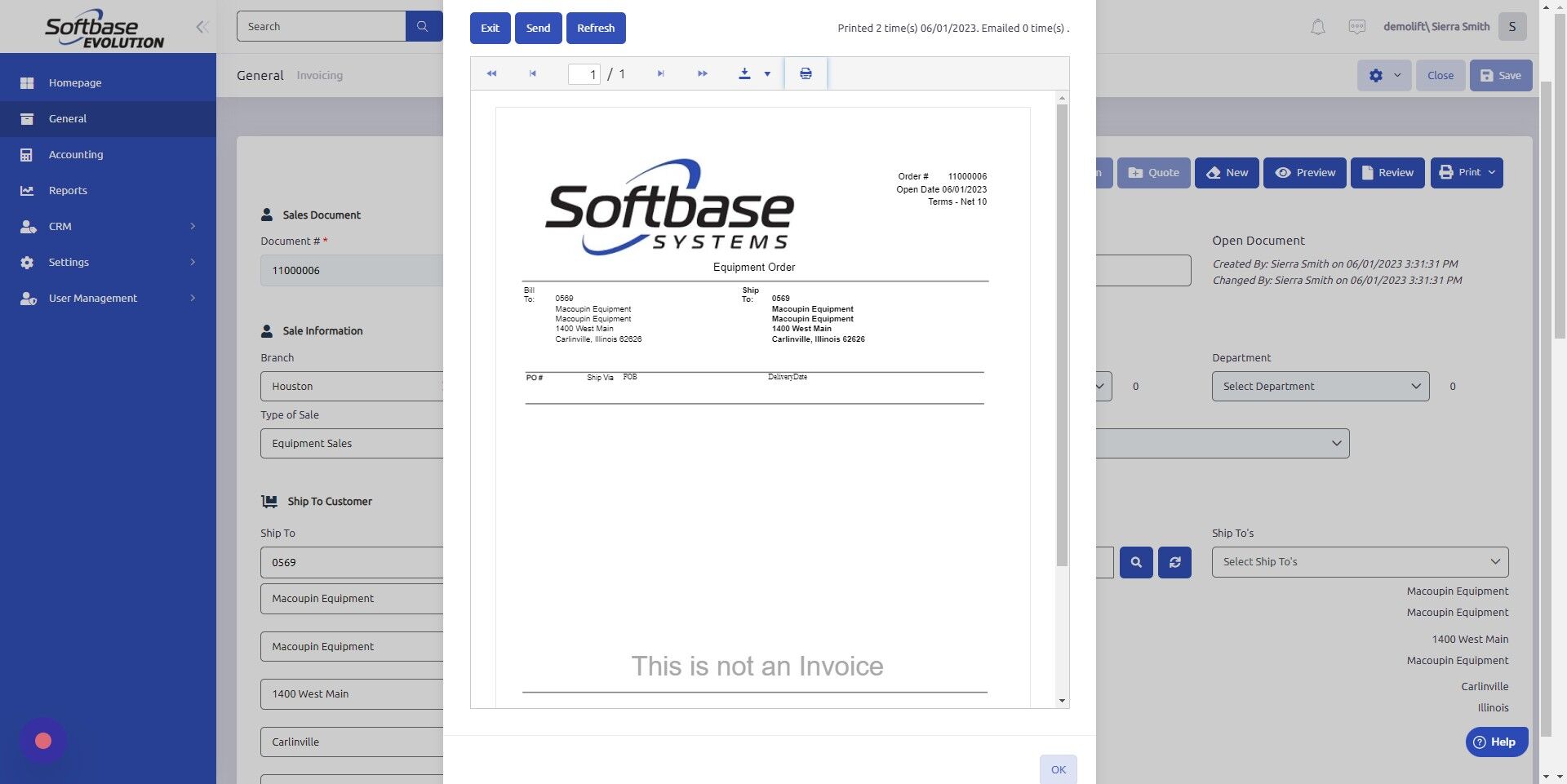Open the Branch Houston dropdown
1567x784 pixels.
[x=352, y=386]
